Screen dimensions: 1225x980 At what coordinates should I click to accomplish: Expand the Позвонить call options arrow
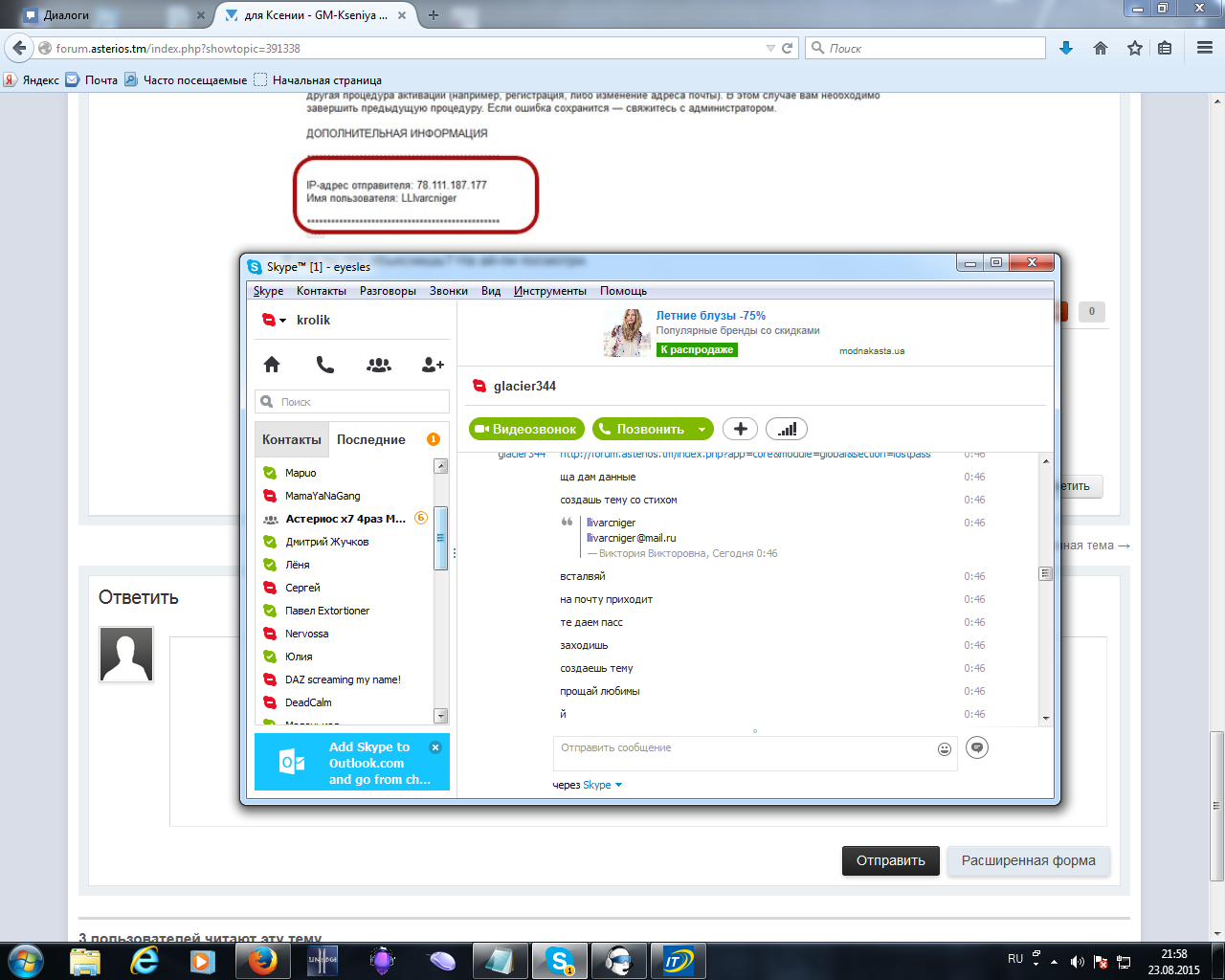702,430
